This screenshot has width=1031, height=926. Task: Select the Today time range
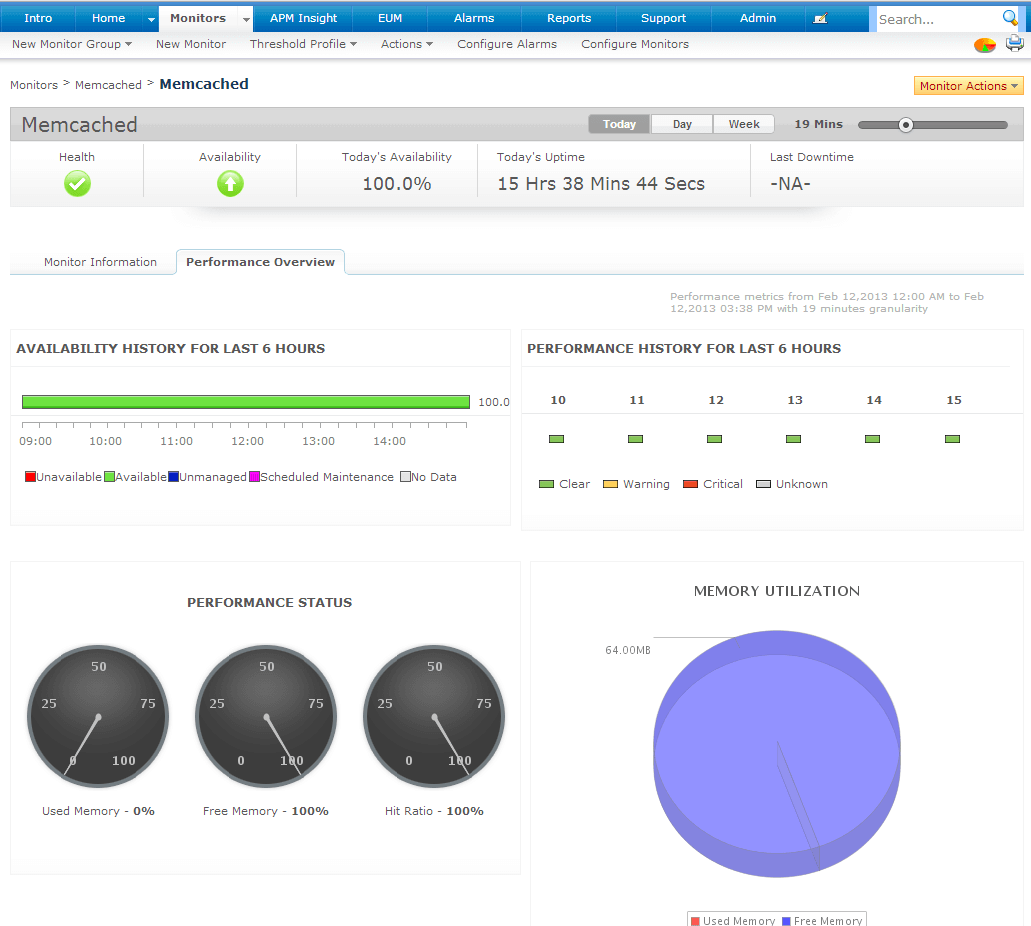pos(619,124)
